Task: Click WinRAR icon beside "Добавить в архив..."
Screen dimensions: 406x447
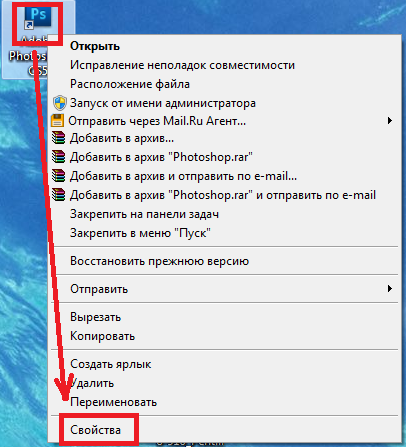Action: (59, 138)
